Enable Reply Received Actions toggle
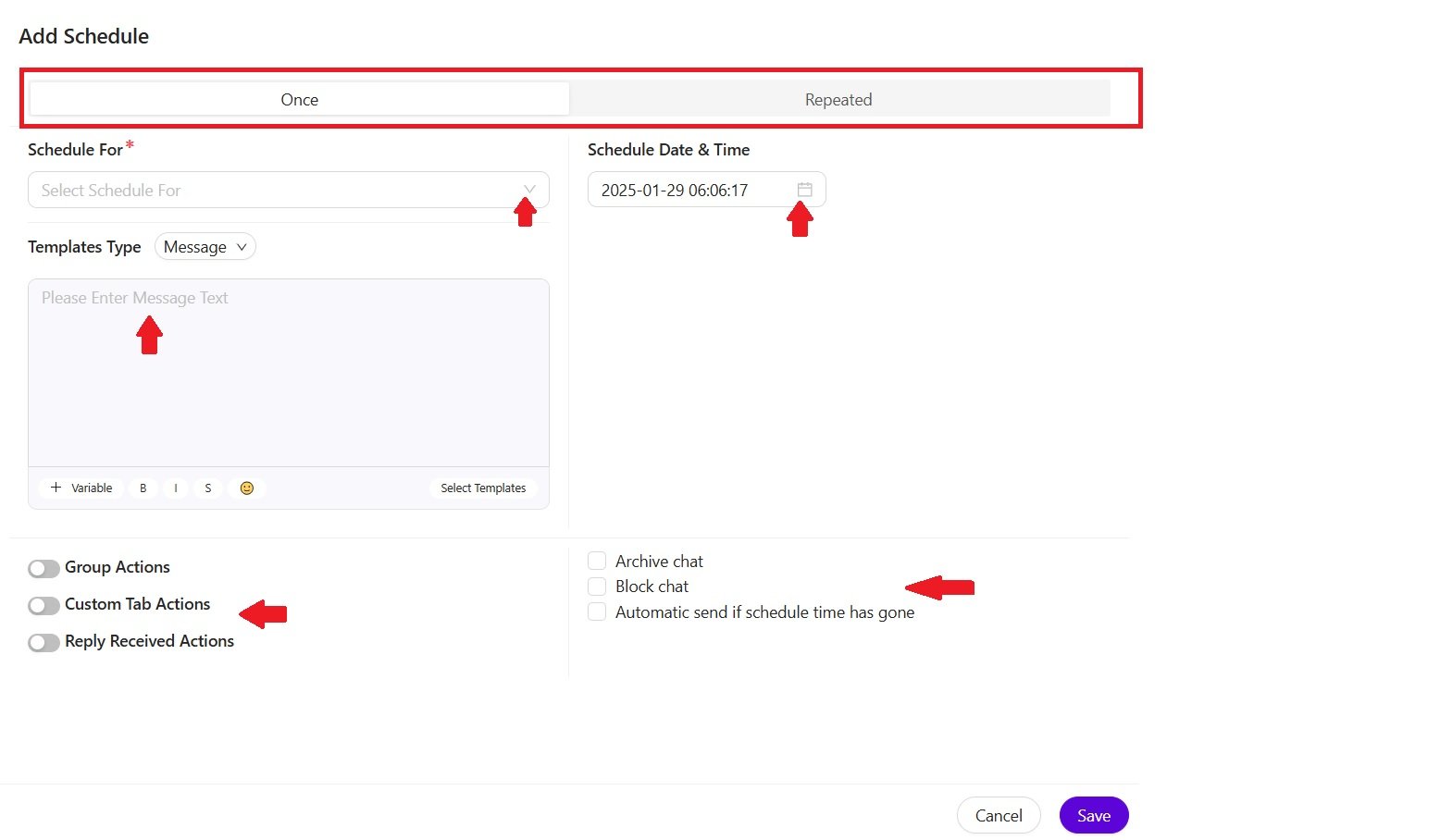Image resolution: width=1440 pixels, height=840 pixels. coord(43,642)
